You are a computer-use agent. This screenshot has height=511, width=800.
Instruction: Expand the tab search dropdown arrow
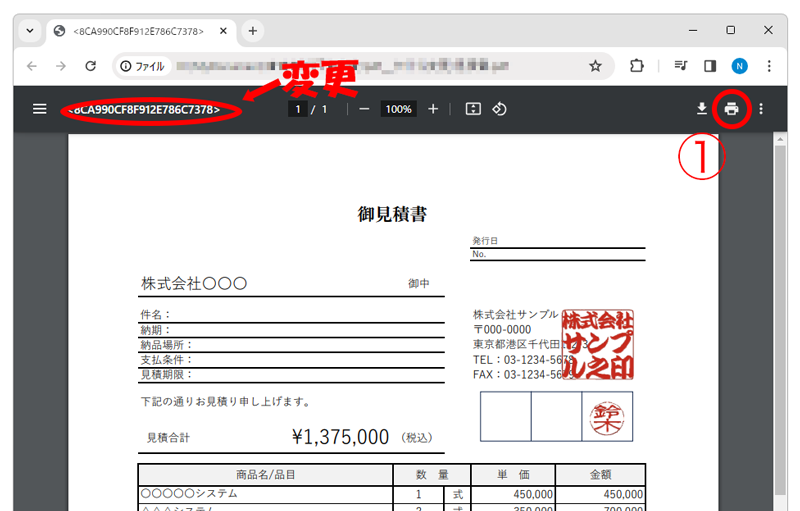click(30, 31)
